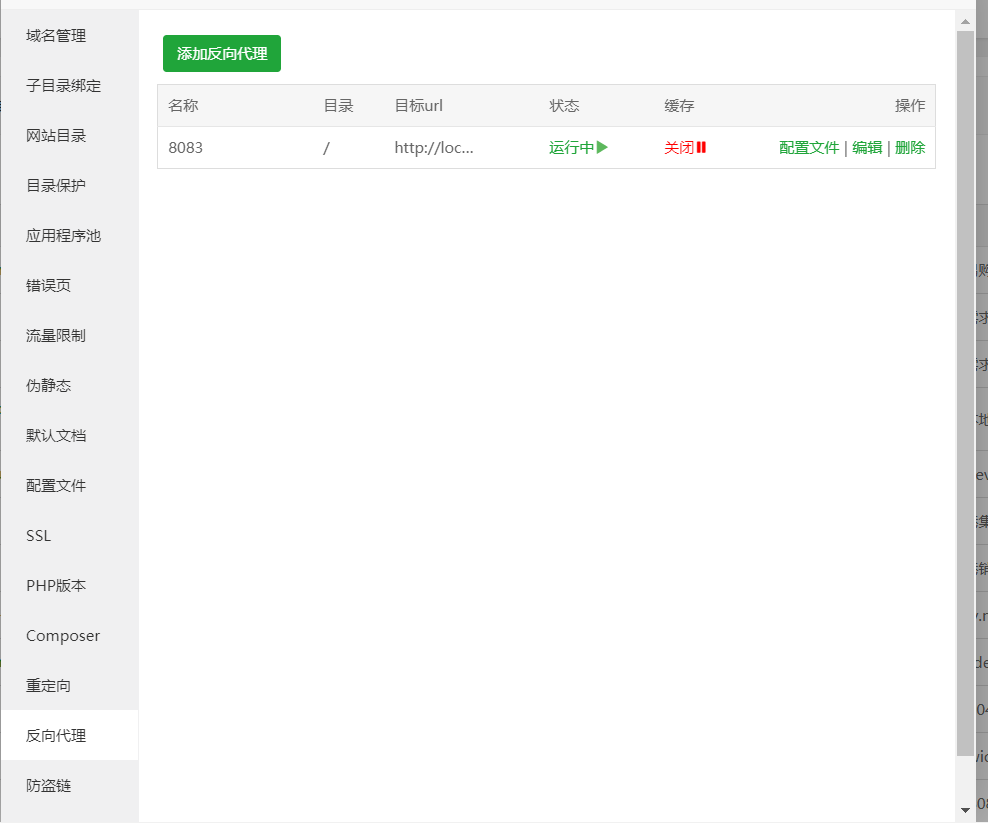Click the 添加反向代理 button

(x=222, y=54)
